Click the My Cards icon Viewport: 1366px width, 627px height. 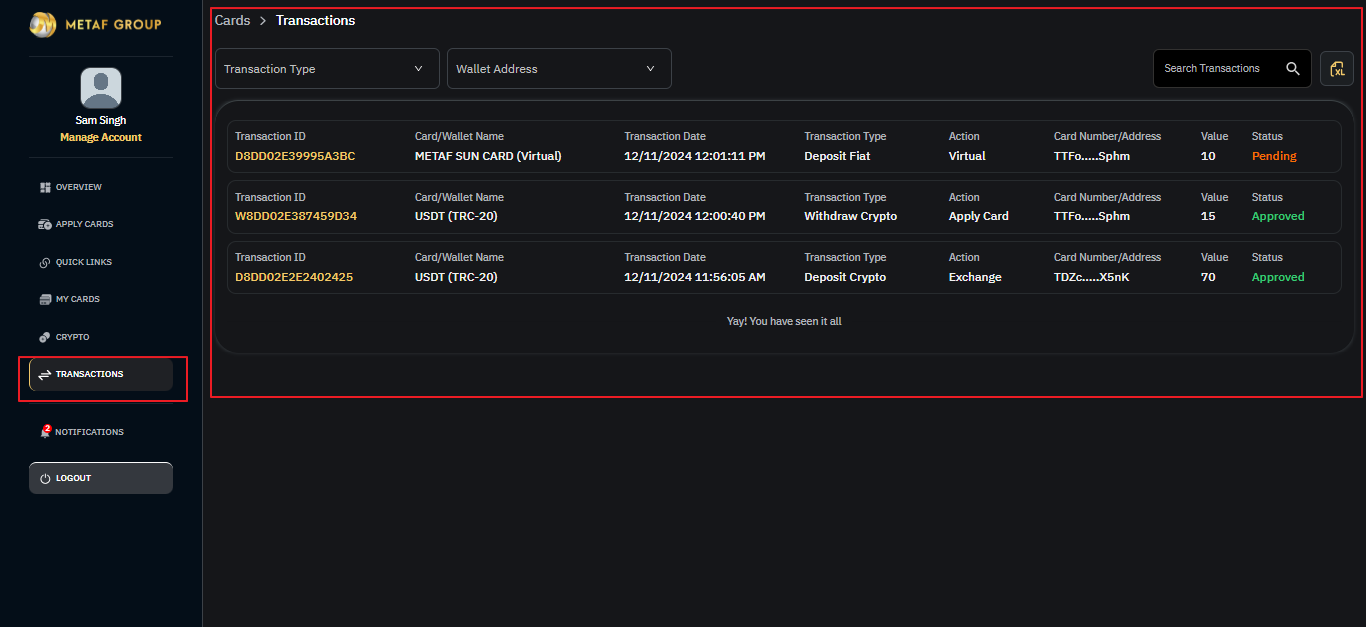point(45,299)
